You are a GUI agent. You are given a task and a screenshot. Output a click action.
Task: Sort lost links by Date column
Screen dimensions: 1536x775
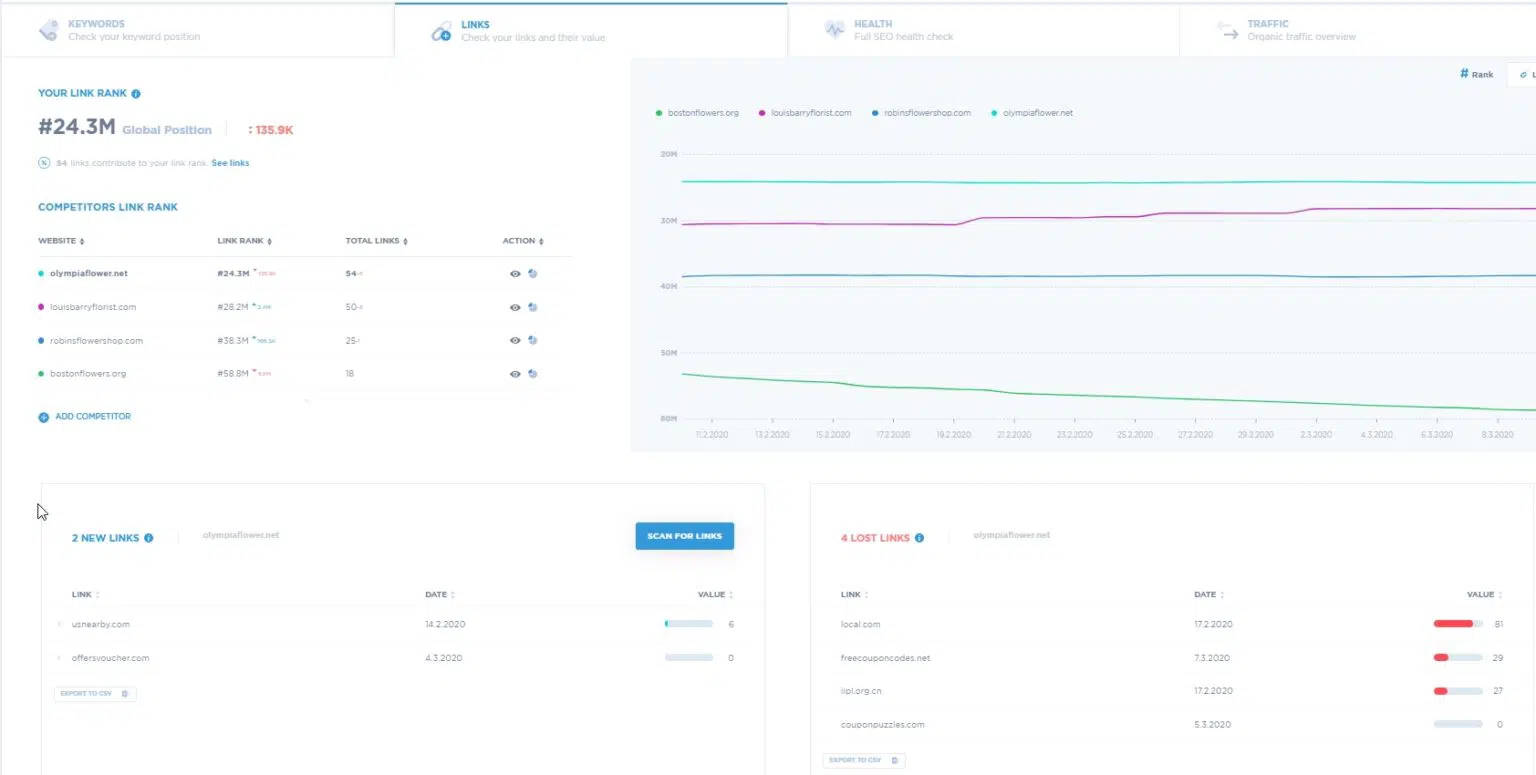tap(1209, 595)
